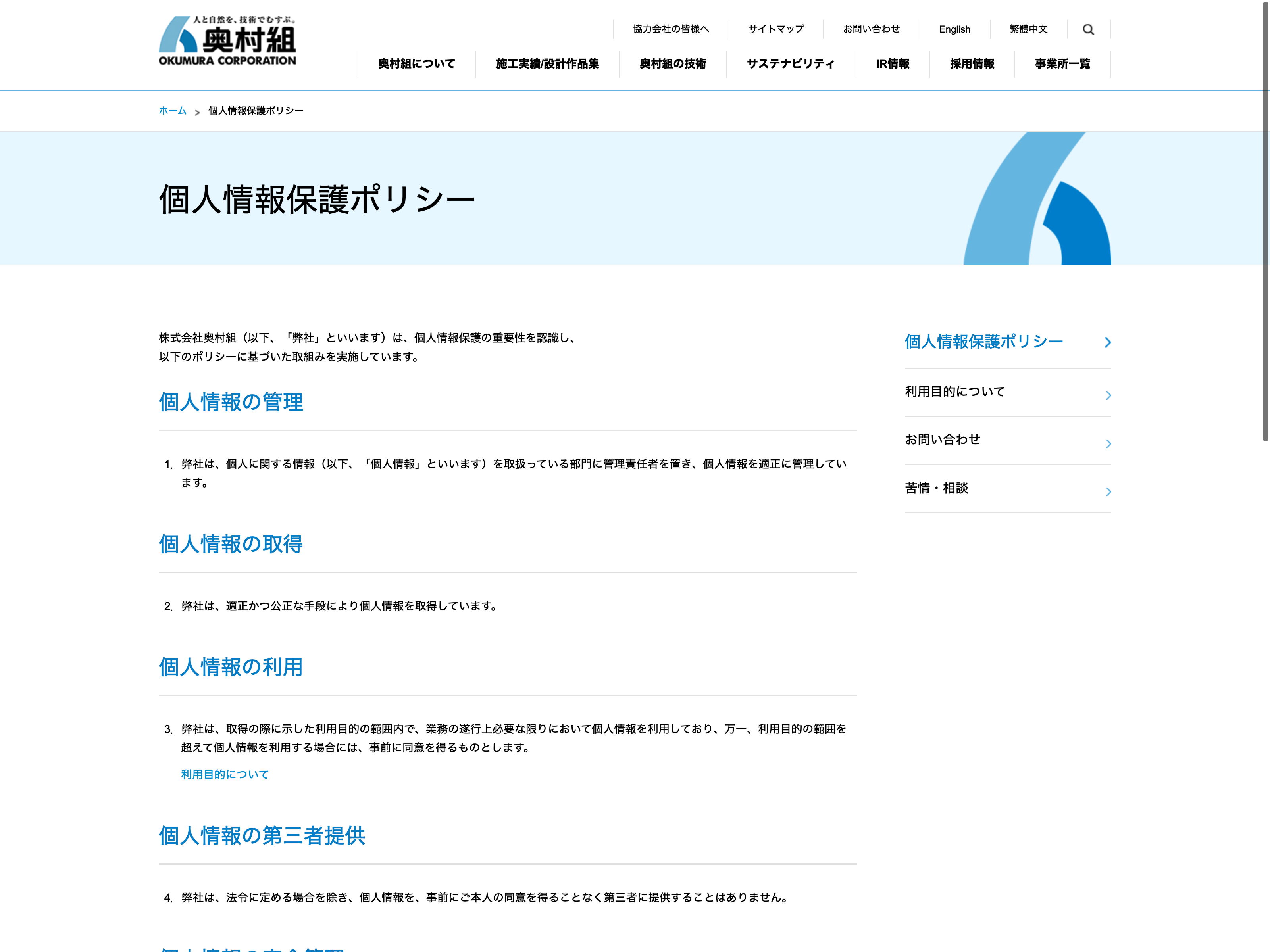Click chevron beside 利用目的について sidebar item
The width and height of the screenshot is (1270, 952).
pos(1108,395)
